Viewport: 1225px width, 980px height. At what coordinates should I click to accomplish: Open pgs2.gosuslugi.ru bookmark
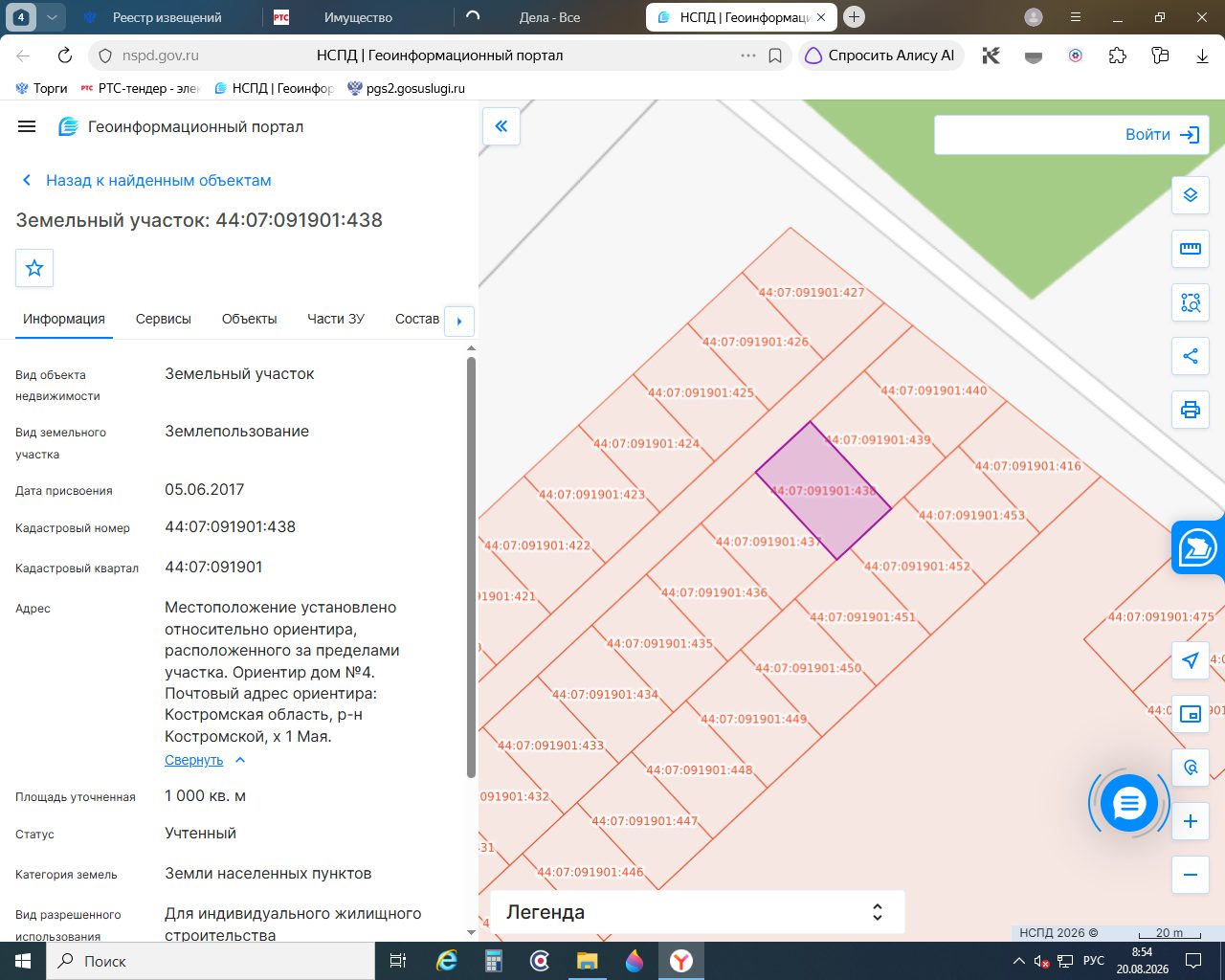(x=406, y=88)
